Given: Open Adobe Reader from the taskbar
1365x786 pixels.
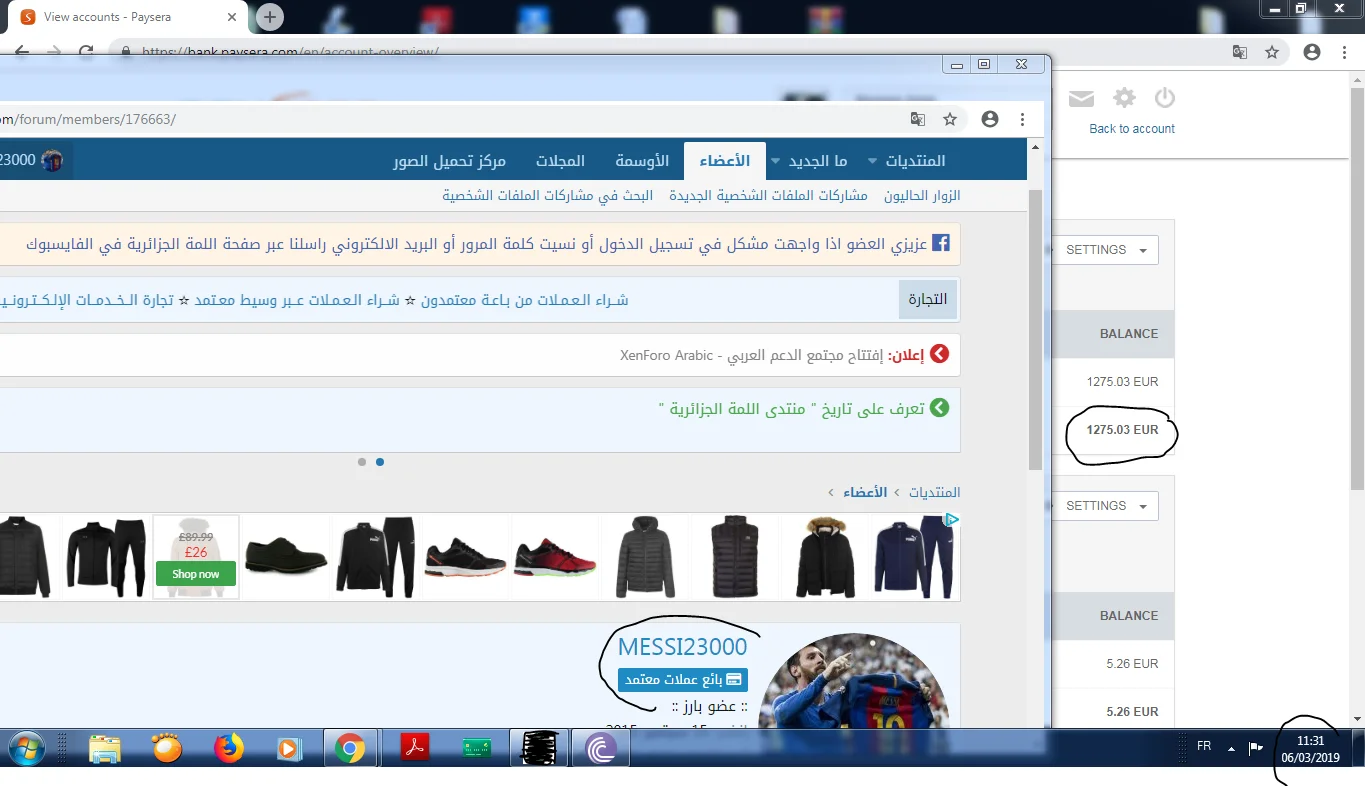Looking at the screenshot, I should 415,748.
